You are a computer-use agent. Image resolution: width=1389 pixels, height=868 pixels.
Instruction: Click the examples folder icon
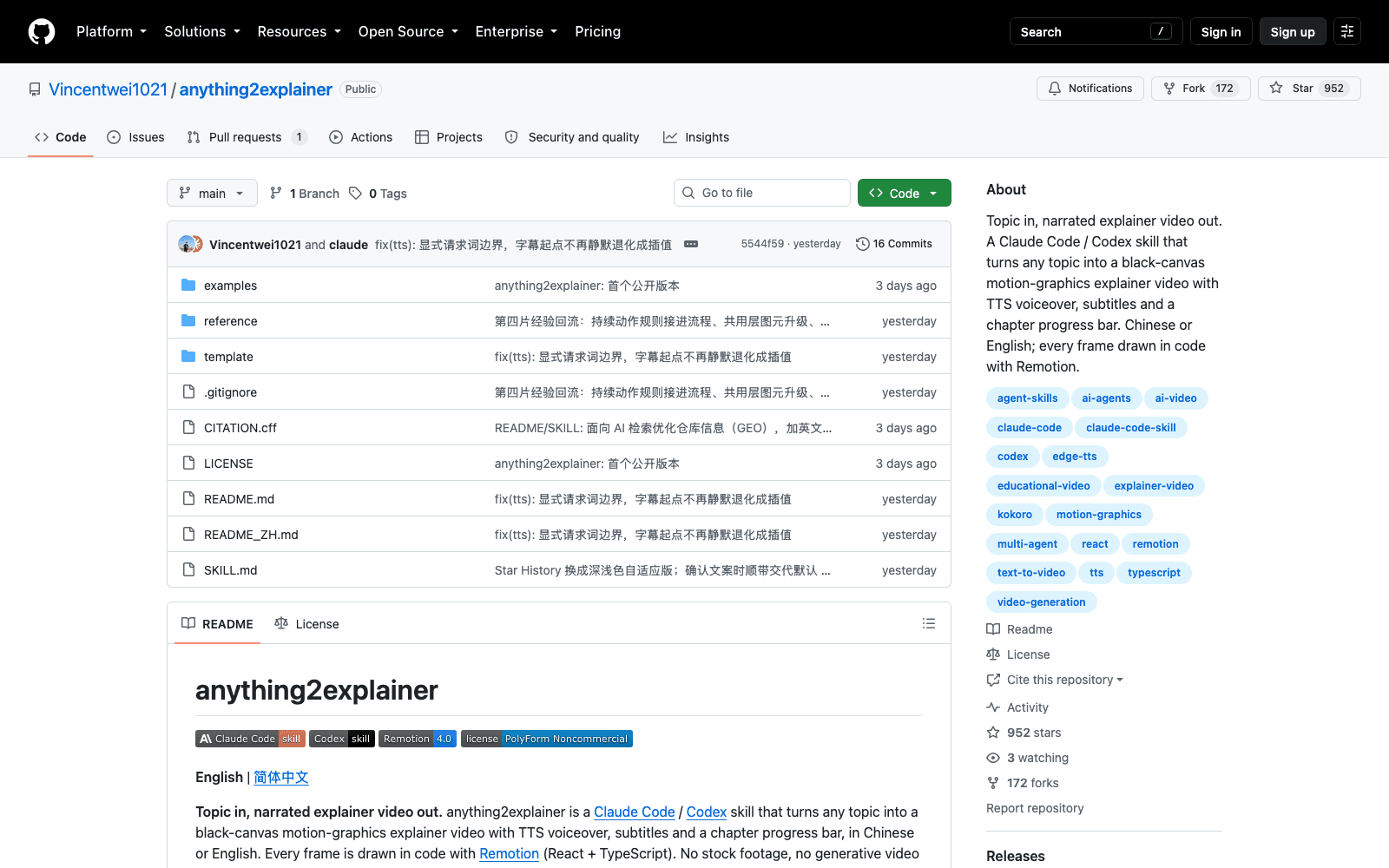tap(188, 285)
